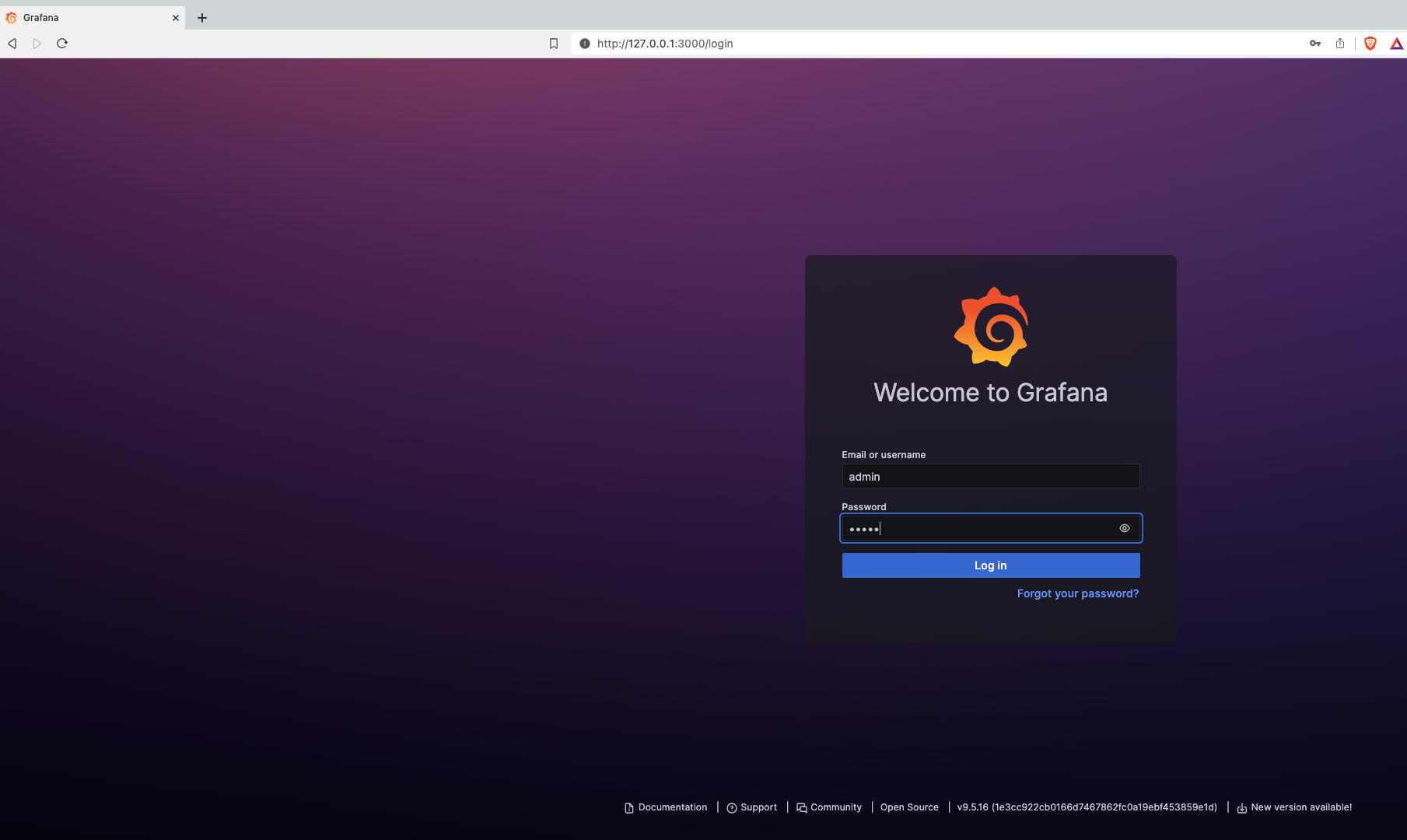Open the Community footer link
The height and width of the screenshot is (840, 1407).
click(x=829, y=807)
